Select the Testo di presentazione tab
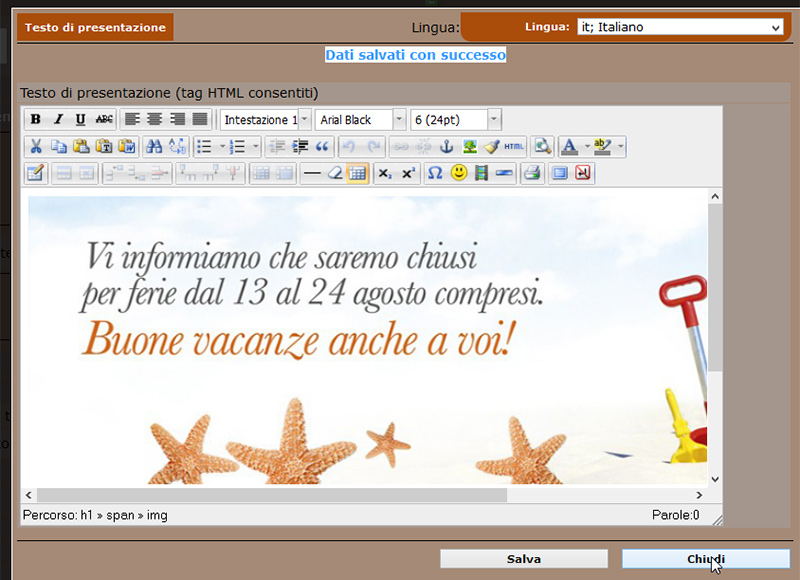Viewport: 800px width, 580px height. (95, 27)
